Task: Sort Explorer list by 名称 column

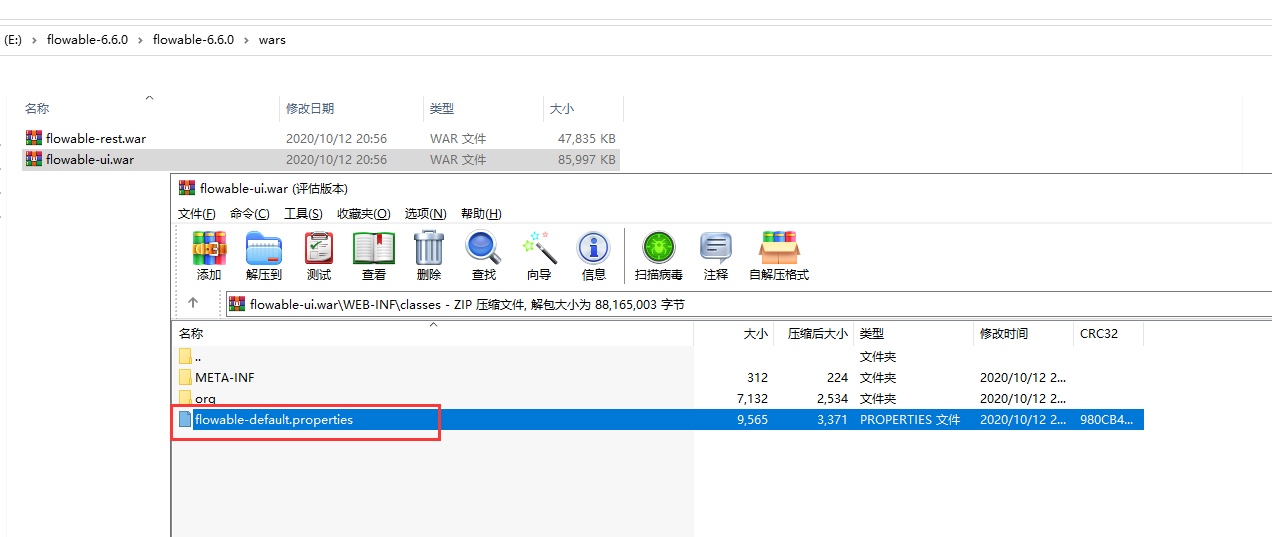Action: [150, 108]
